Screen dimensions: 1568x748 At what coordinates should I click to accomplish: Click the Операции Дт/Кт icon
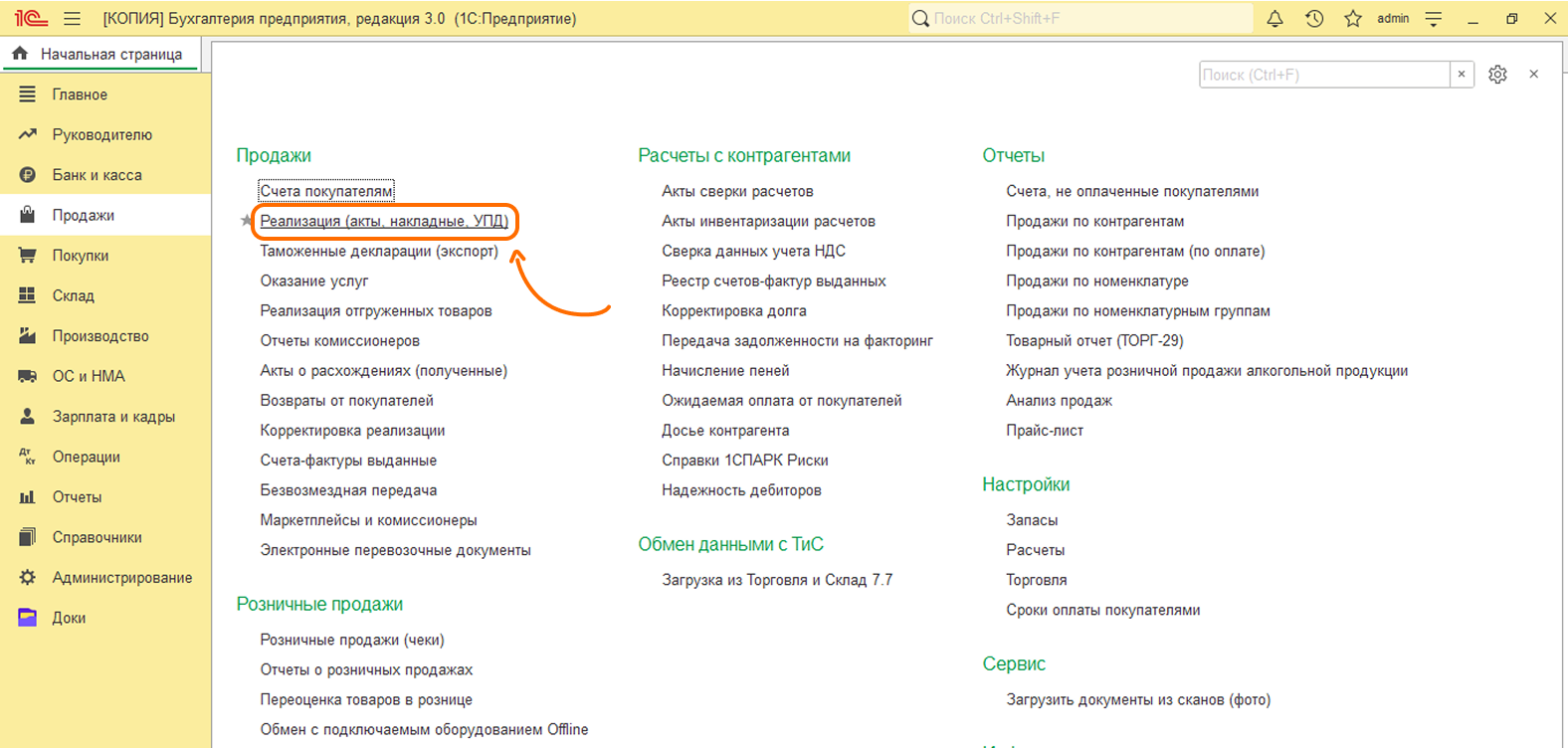click(x=28, y=457)
